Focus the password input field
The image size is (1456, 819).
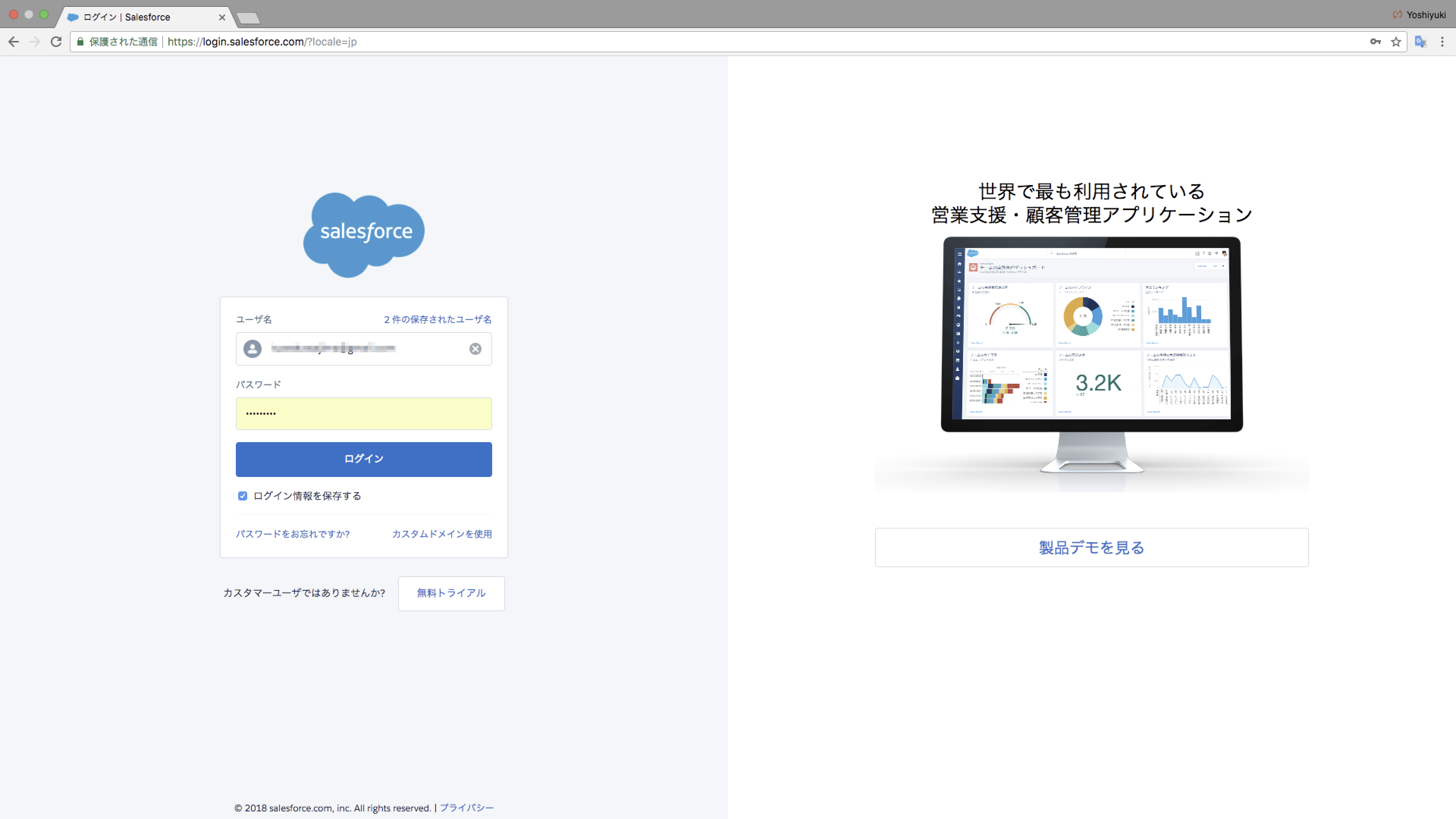[364, 413]
